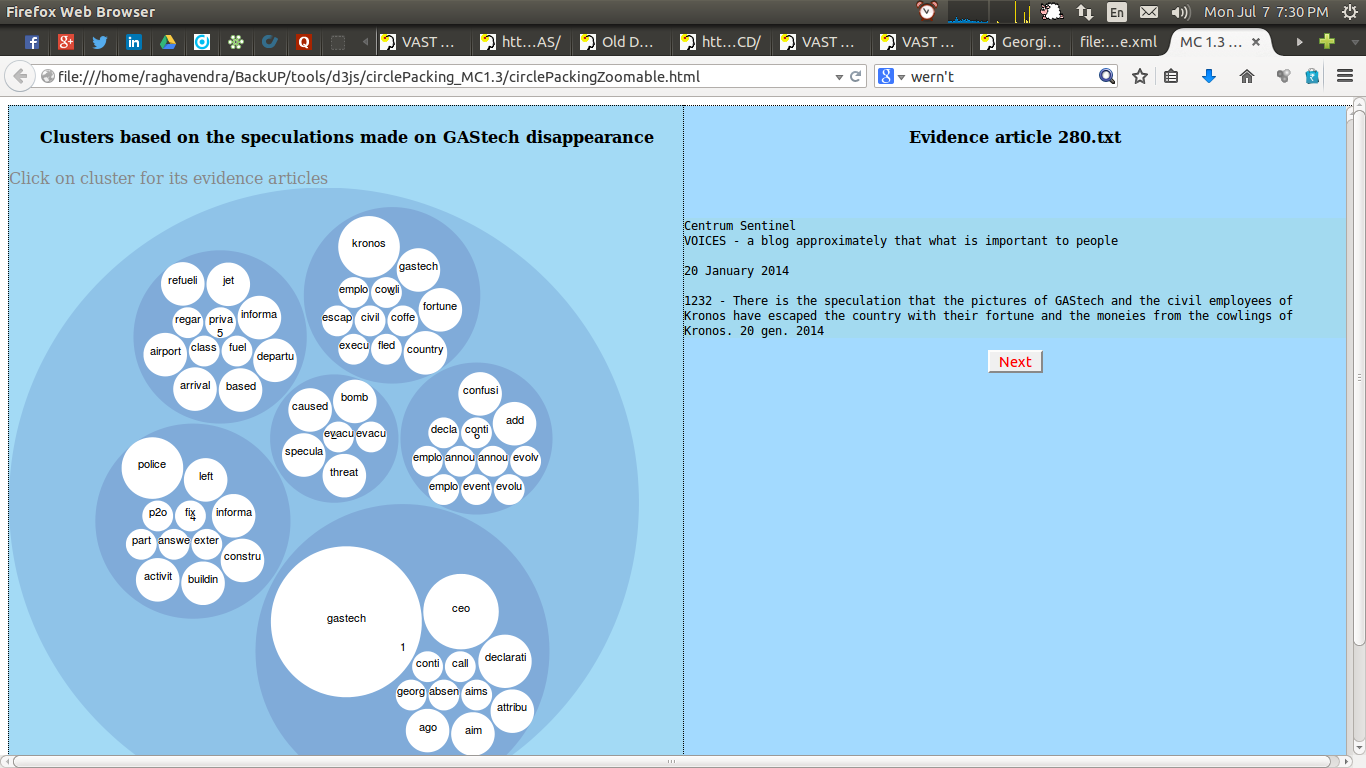Select the 'bomb' word circle
Image resolution: width=1366 pixels, height=768 pixels.
[x=355, y=400]
